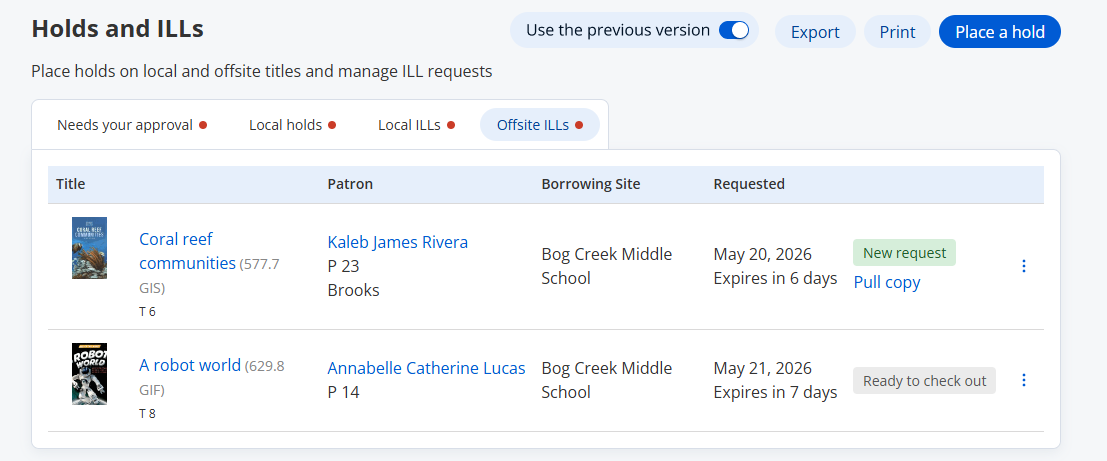Click the T 6 label
Viewport: 1107px width, 461px height.
147,311
